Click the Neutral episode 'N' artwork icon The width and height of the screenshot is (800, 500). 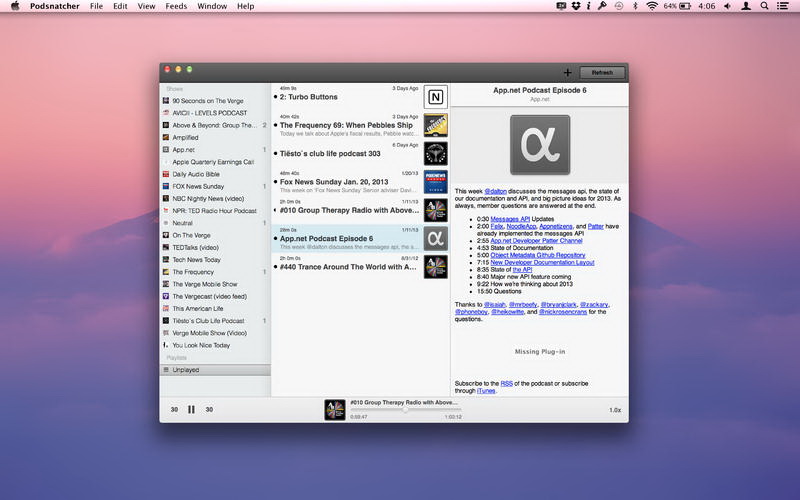coord(435,97)
